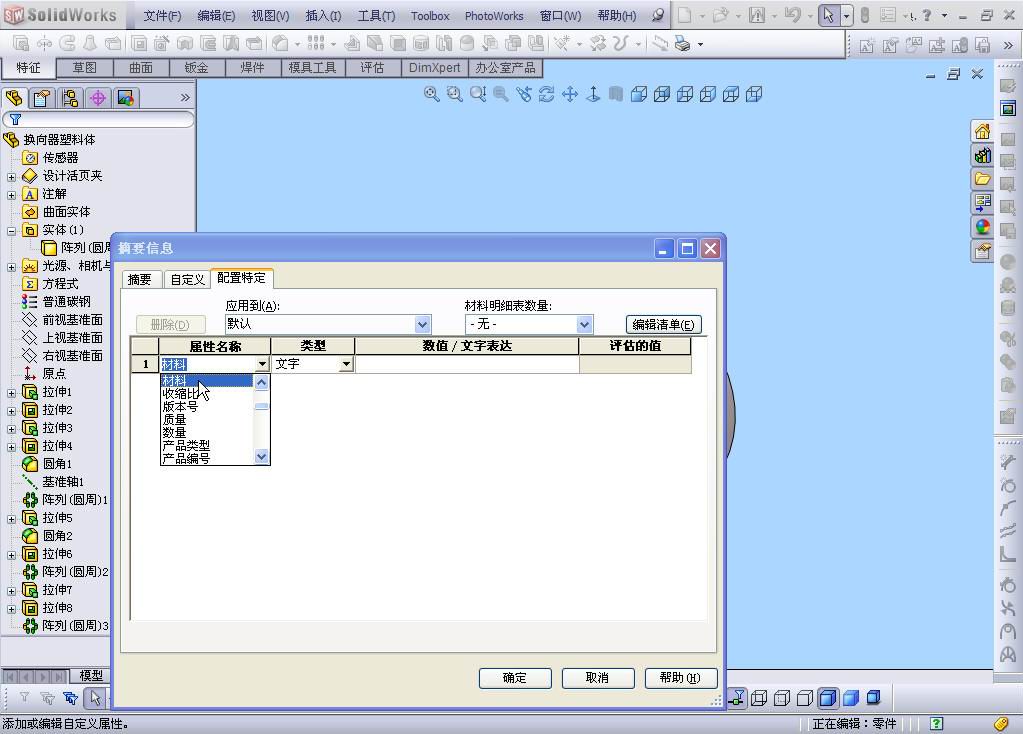
Task: Click dropdown list scroll down arrow
Action: (262, 457)
